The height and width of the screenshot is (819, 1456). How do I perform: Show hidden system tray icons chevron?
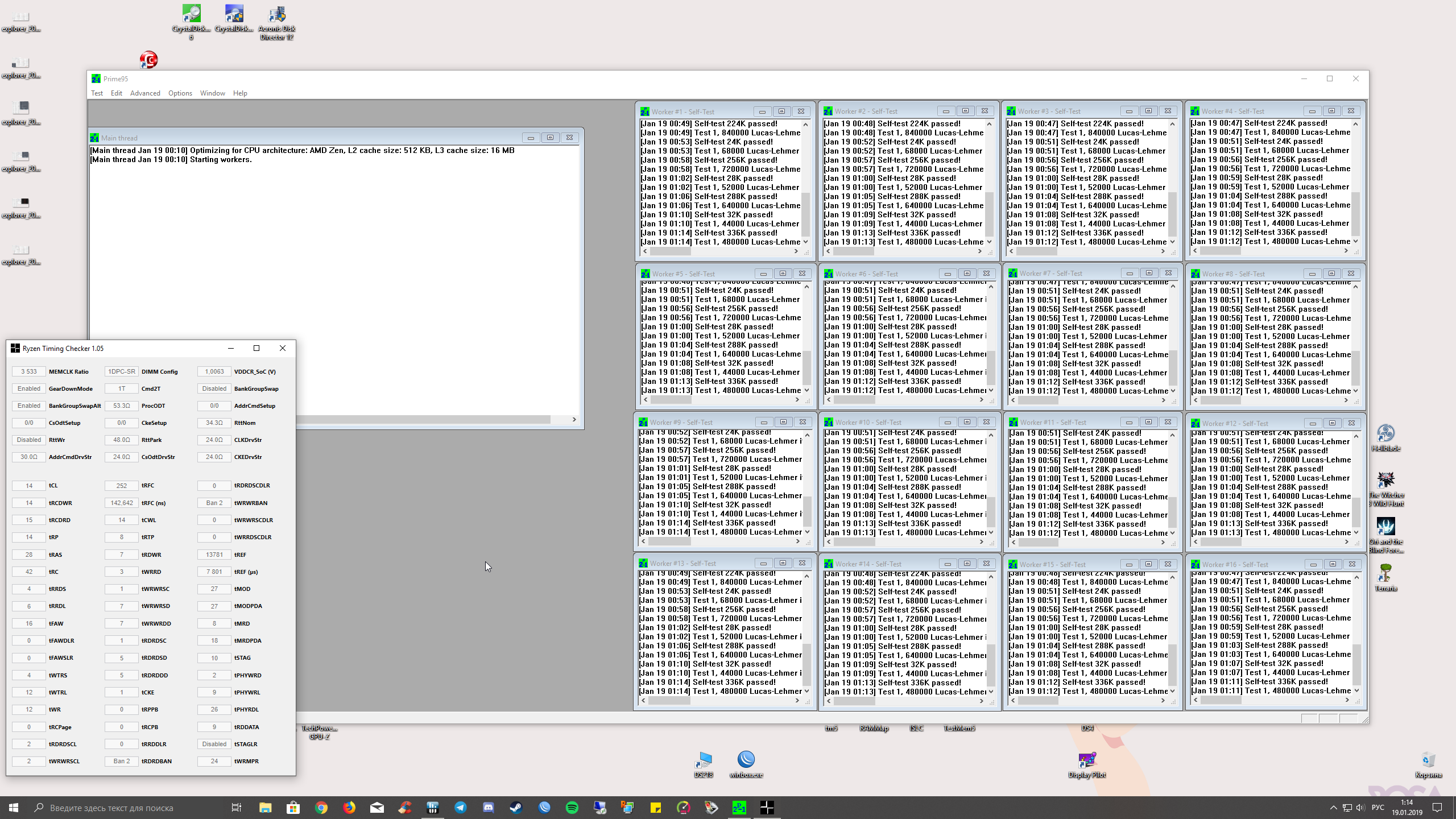point(1333,808)
